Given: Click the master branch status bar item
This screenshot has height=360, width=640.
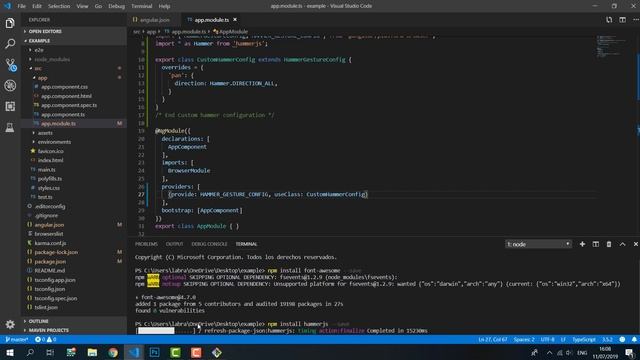Looking at the screenshot, I should click(x=17, y=340).
